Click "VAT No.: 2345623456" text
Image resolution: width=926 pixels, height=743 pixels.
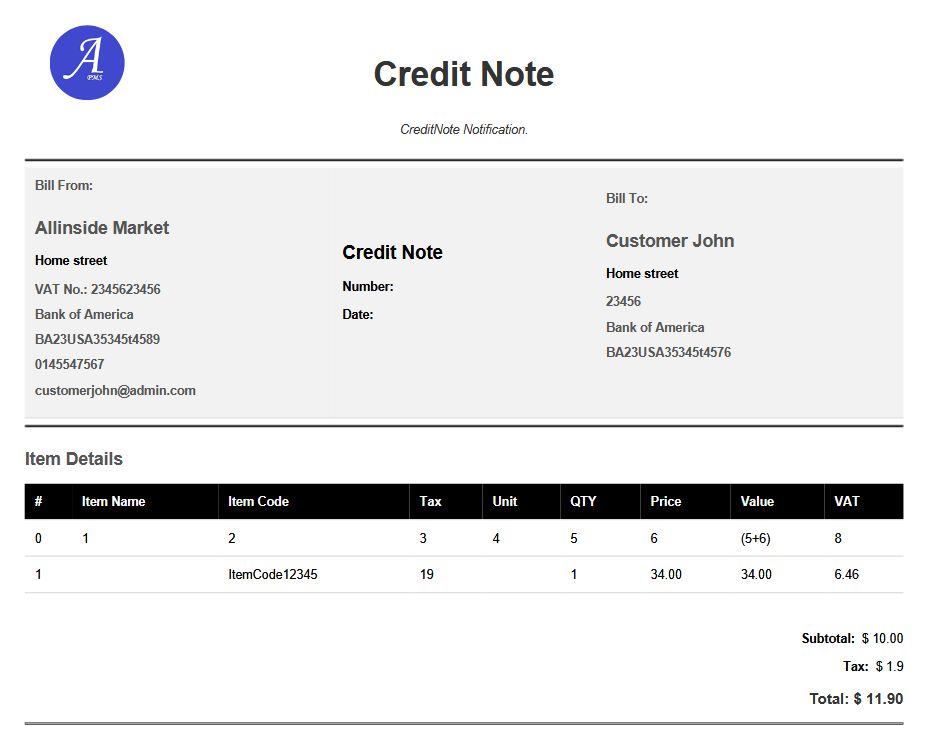tap(97, 289)
